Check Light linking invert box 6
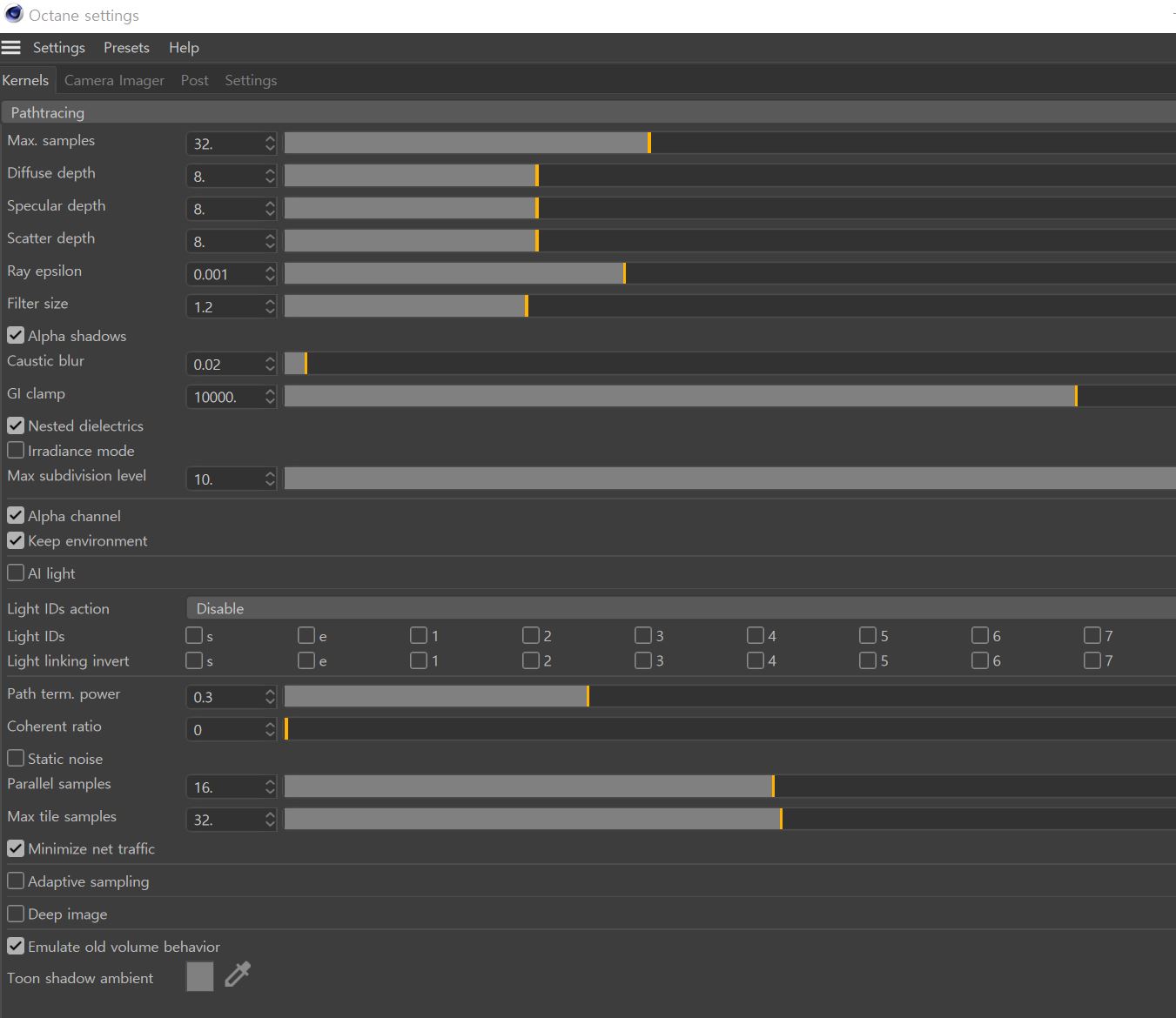 pos(980,660)
